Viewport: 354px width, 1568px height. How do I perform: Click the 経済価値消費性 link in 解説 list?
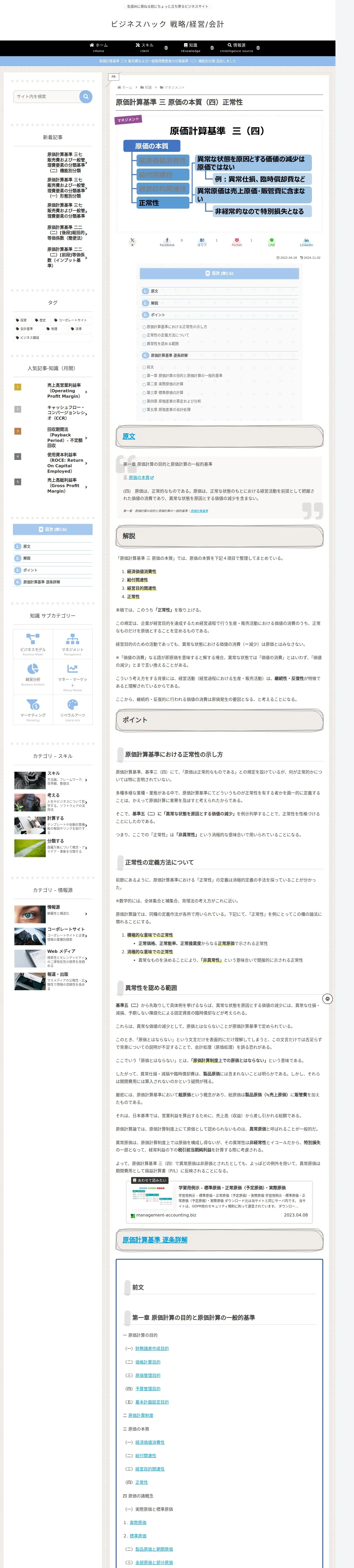142,572
